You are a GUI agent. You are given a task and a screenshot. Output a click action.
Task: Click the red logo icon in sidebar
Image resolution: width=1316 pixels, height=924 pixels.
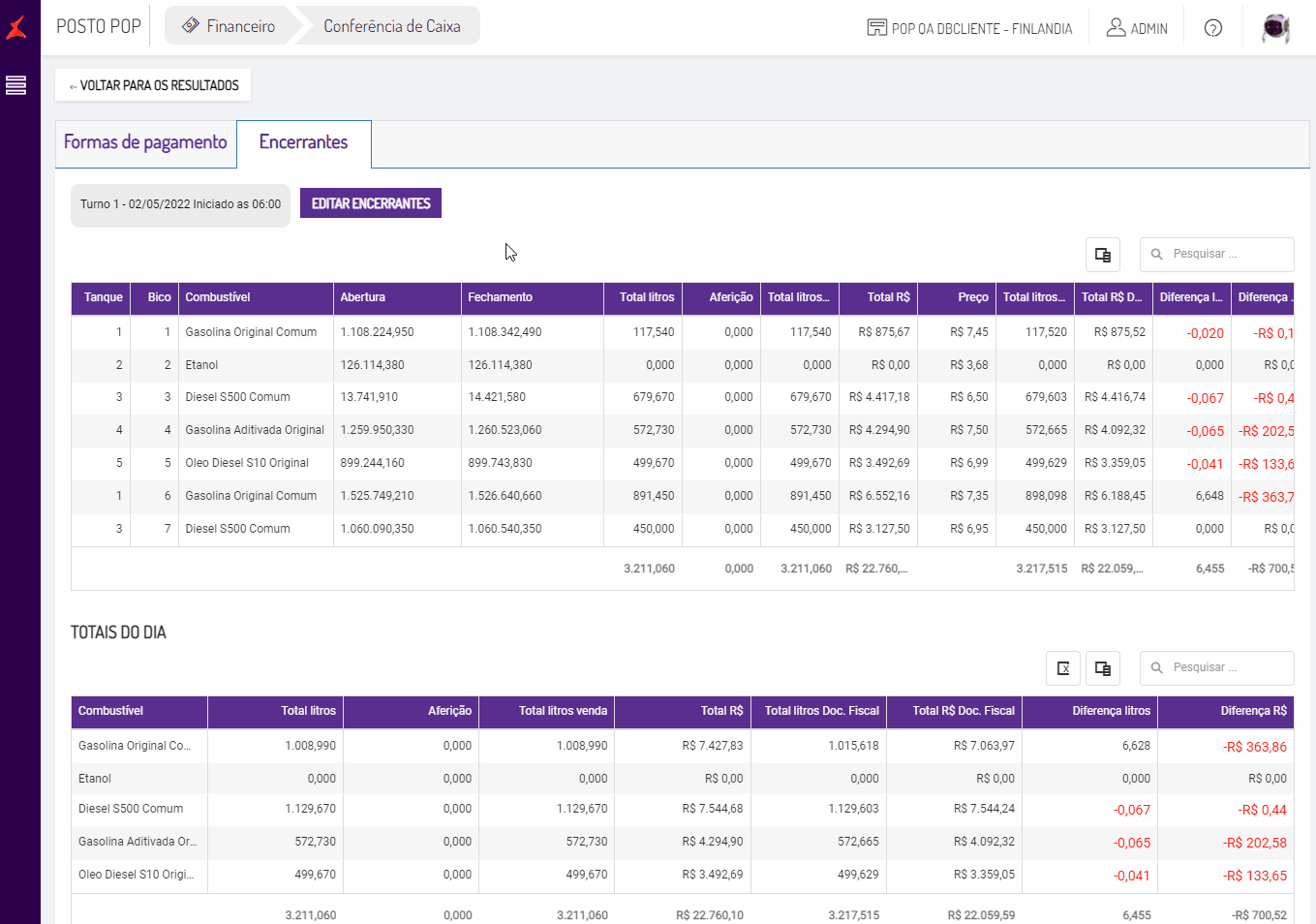16,28
